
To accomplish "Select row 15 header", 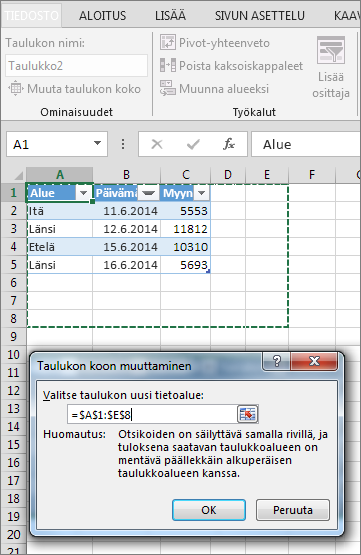I will 13,445.
